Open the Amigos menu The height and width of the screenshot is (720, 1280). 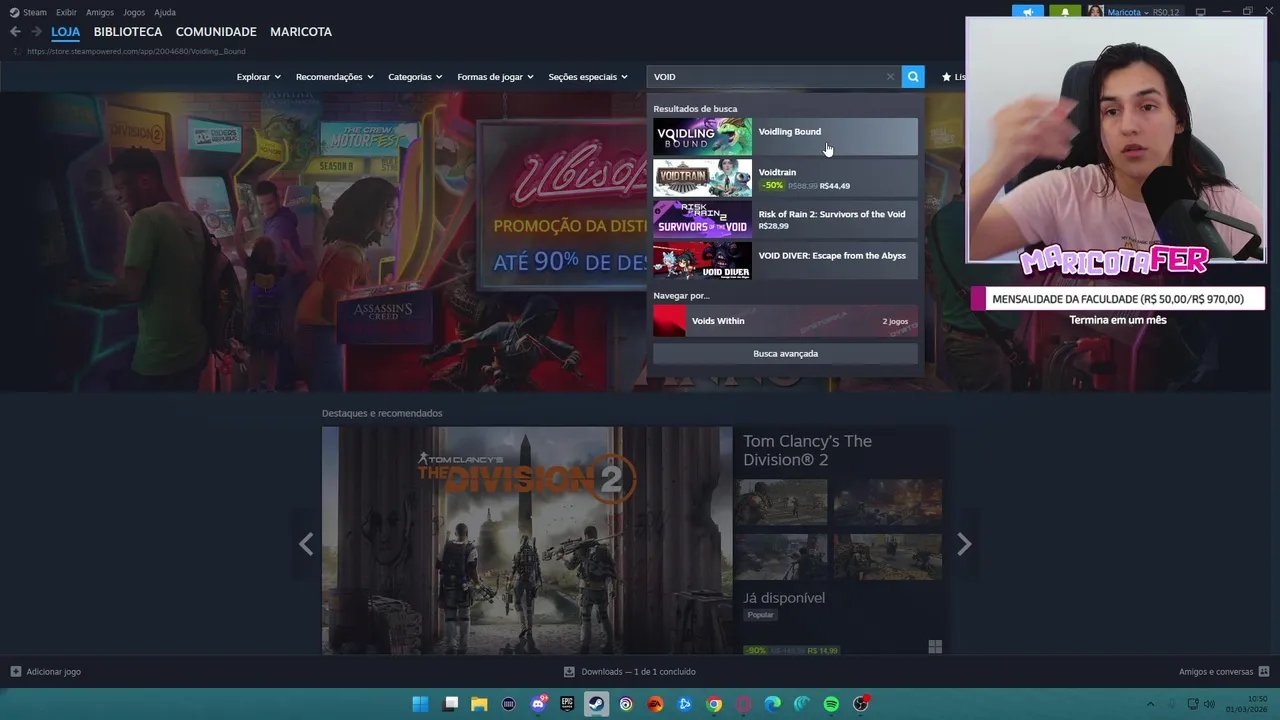pos(100,12)
